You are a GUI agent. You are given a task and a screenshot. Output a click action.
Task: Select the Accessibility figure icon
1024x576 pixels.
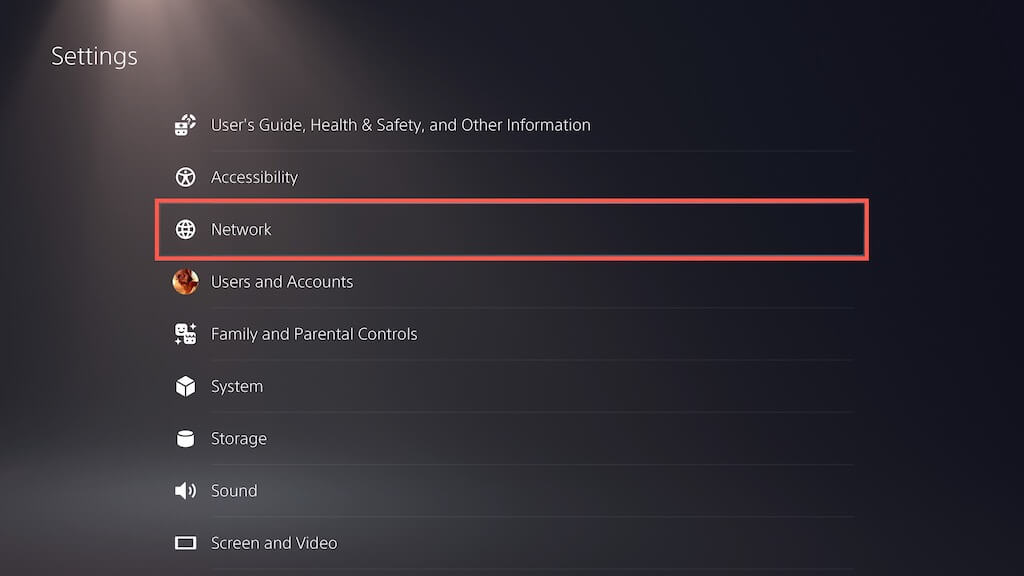coord(185,177)
